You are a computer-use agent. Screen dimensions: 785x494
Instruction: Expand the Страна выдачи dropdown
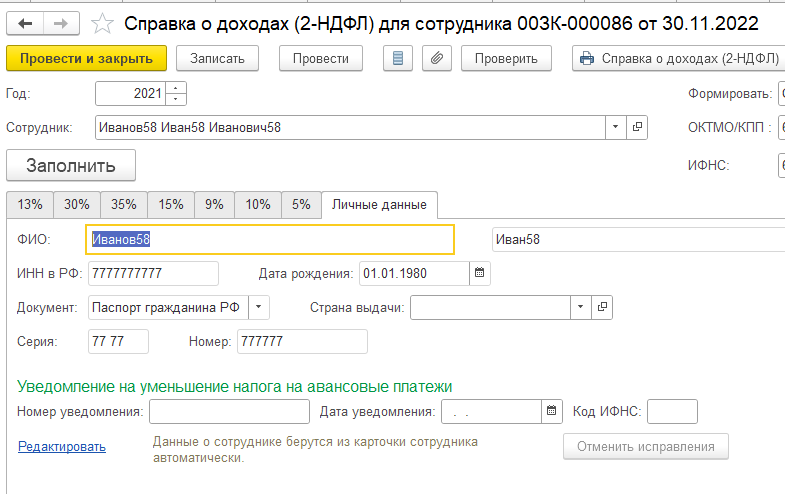click(x=581, y=307)
